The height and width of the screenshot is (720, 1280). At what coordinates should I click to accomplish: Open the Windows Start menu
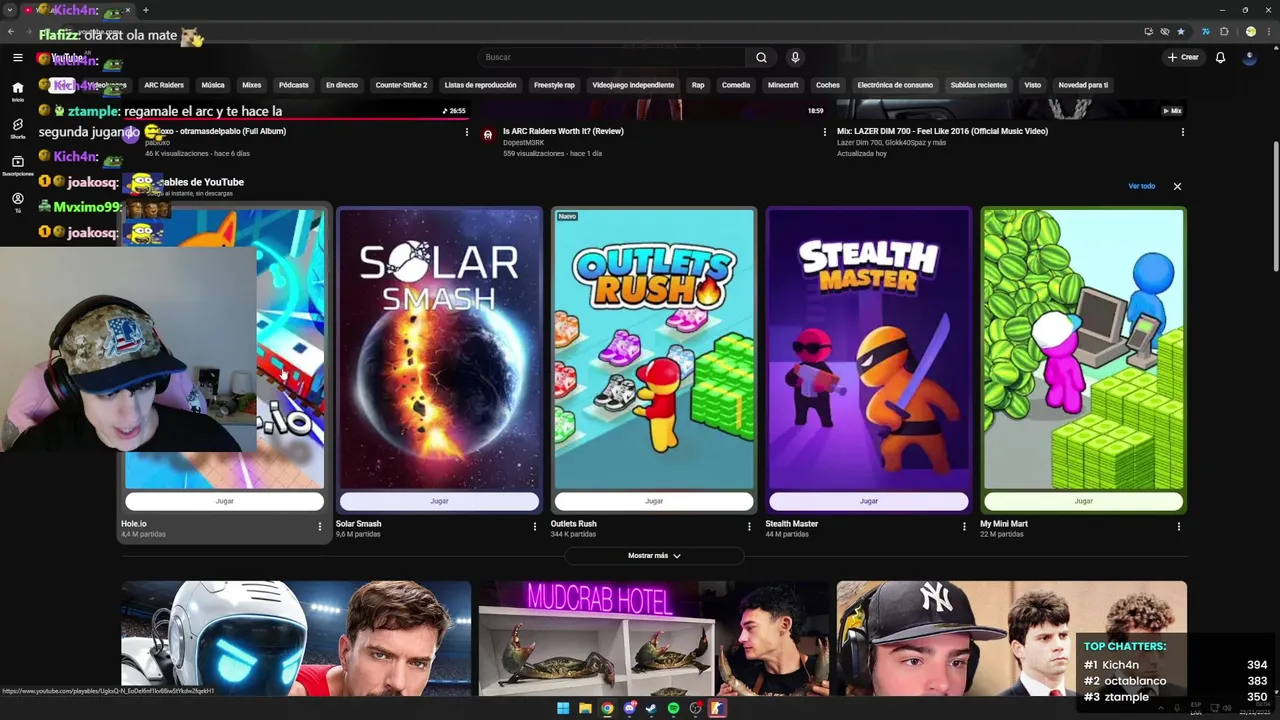point(563,709)
